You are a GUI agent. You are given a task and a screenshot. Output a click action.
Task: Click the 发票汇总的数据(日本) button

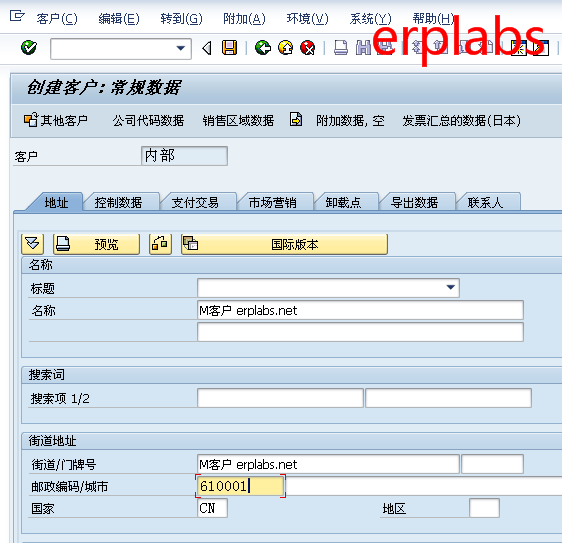pyautogui.click(x=461, y=120)
